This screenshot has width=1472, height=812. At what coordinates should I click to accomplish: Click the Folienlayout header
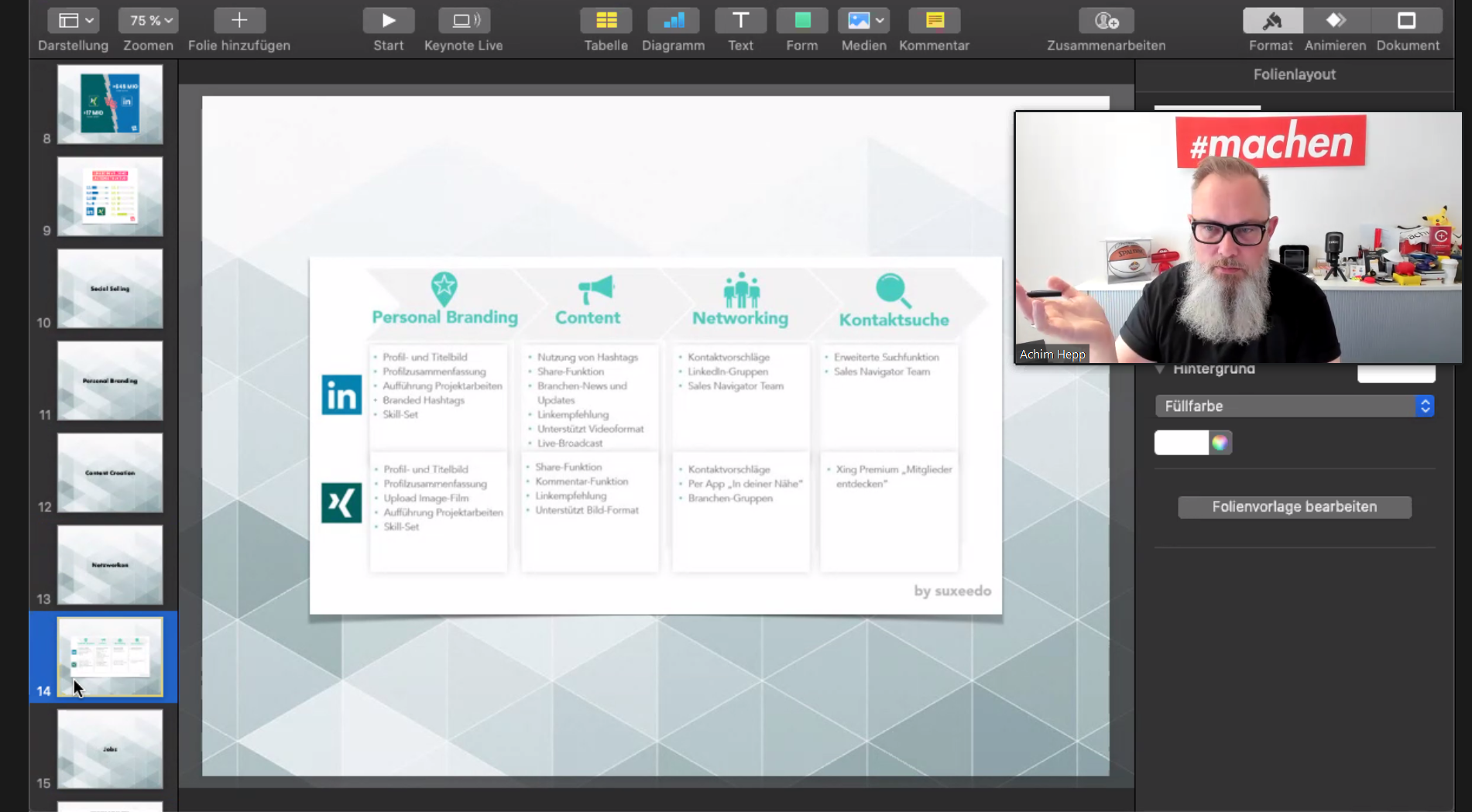pyautogui.click(x=1294, y=74)
